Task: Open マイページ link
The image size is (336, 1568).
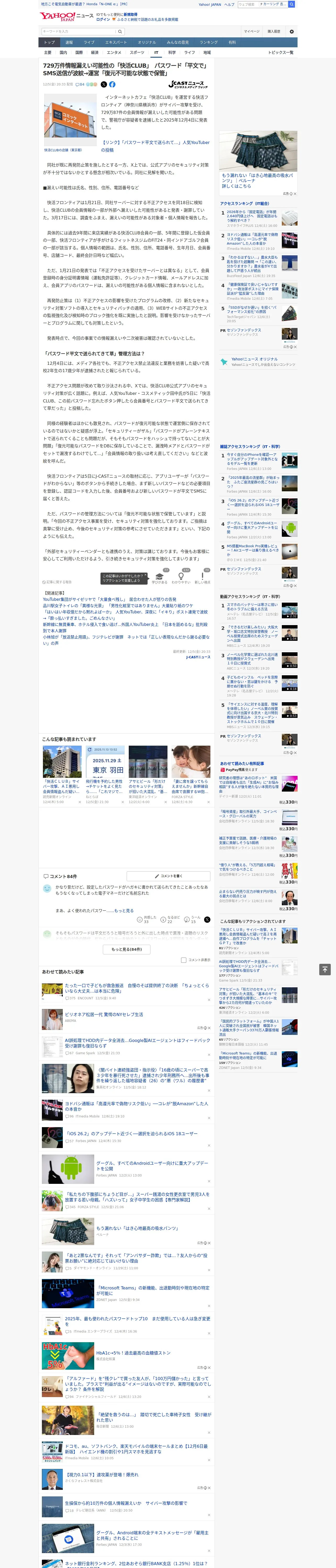Action: click(251, 32)
